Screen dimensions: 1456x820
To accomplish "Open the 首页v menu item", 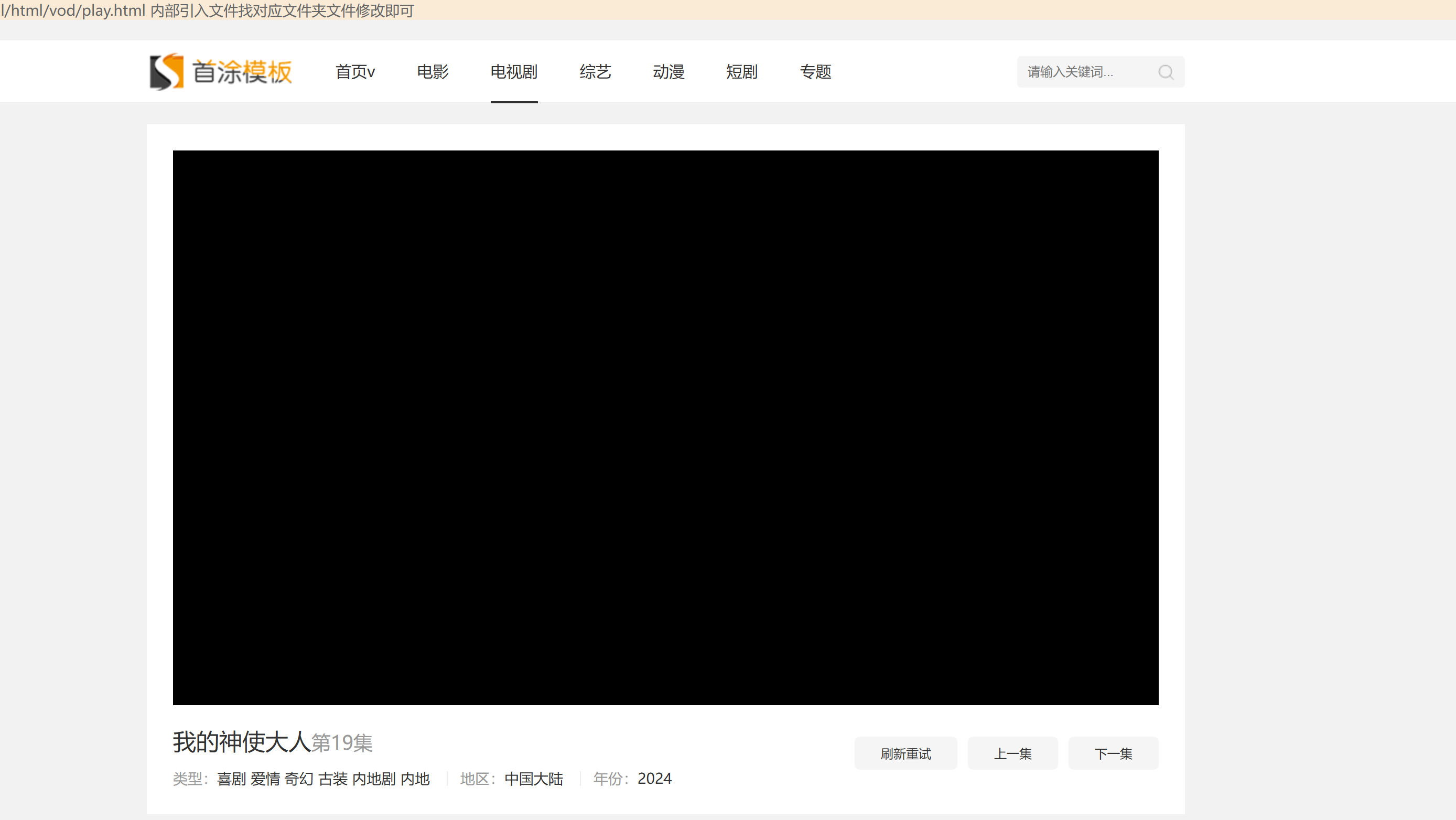I will click(x=355, y=72).
